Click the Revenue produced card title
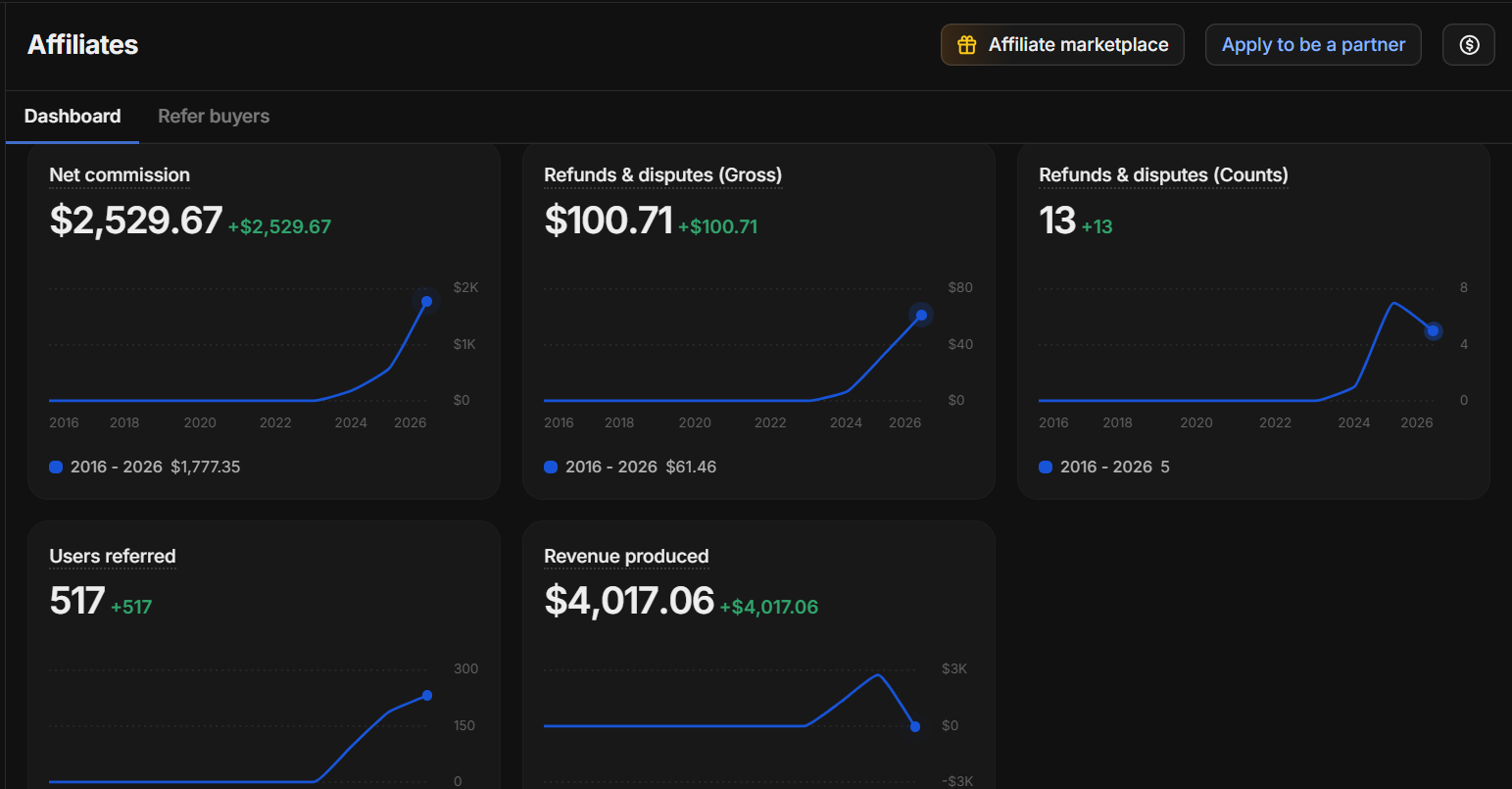 626,557
